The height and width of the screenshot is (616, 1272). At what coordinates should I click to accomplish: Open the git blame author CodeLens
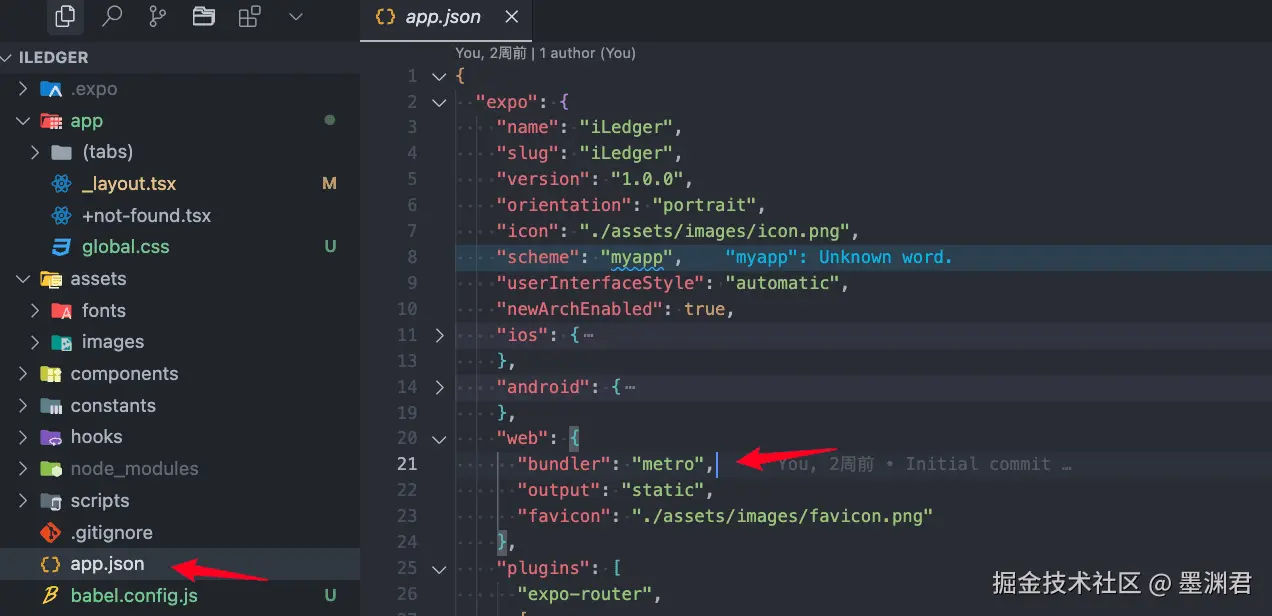pyautogui.click(x=545, y=53)
